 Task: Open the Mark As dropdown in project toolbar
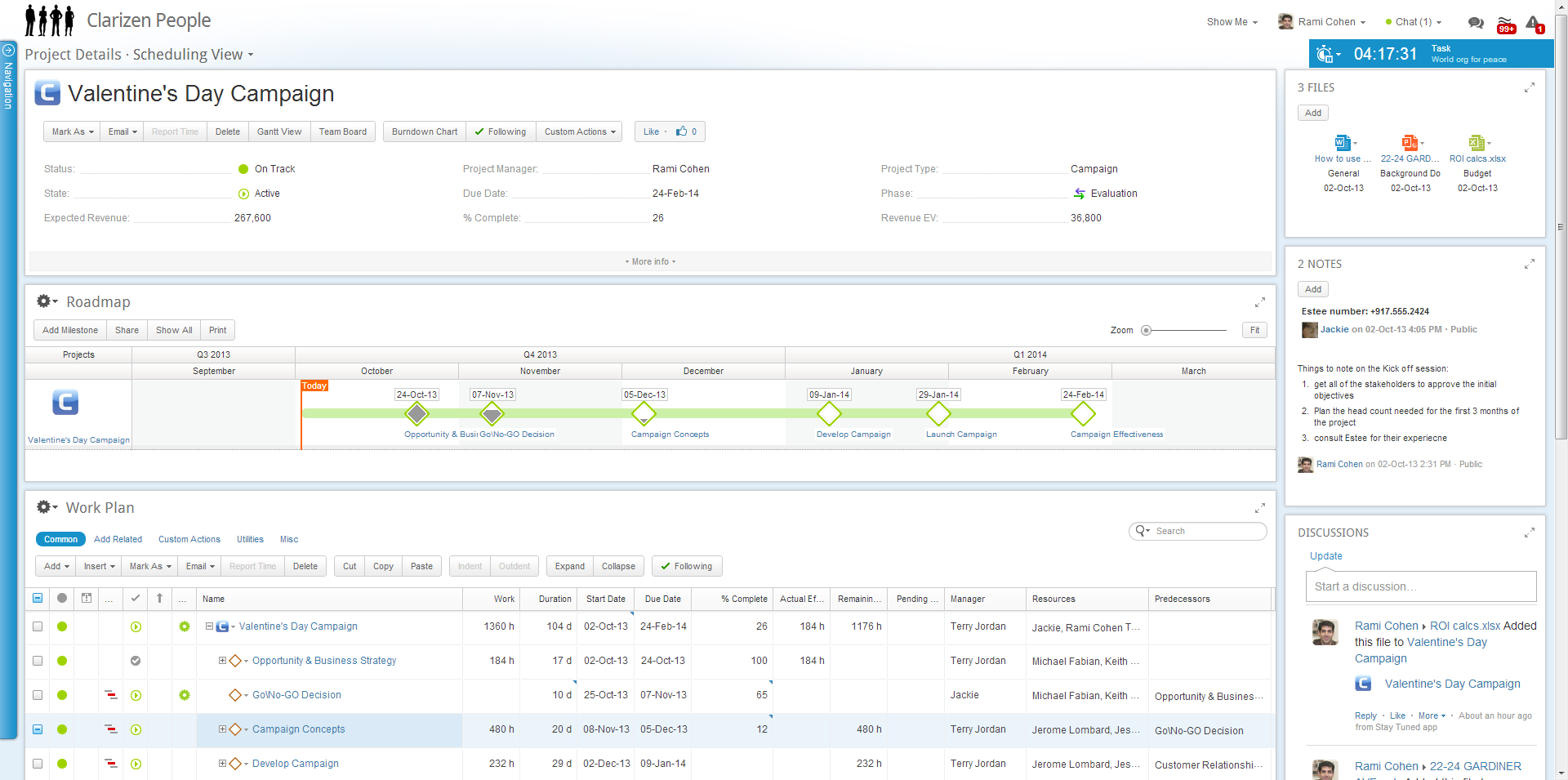coord(73,131)
